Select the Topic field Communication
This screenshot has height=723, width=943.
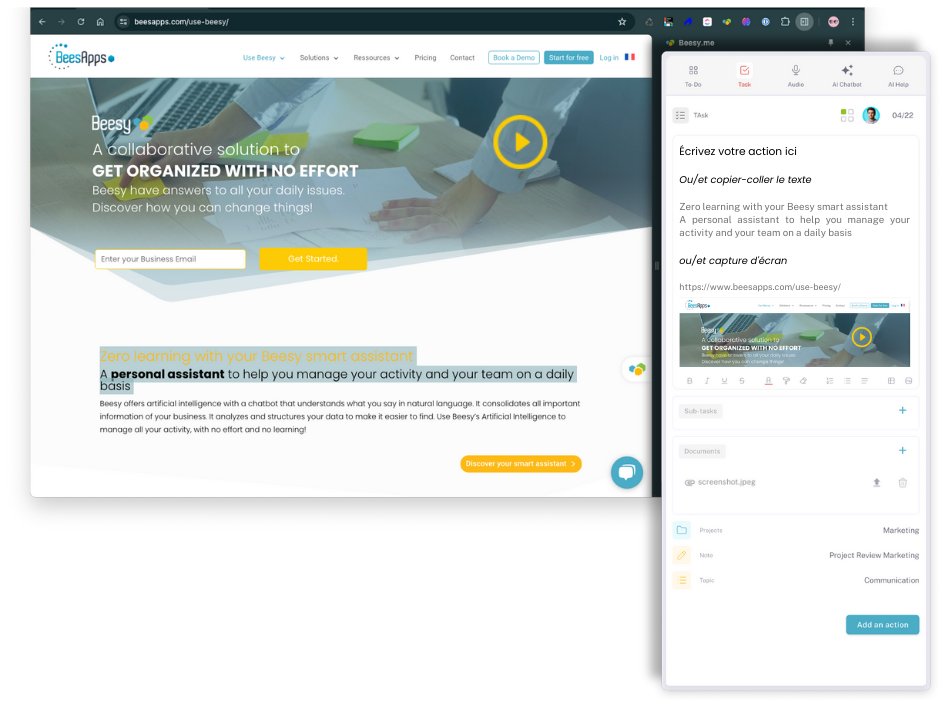tap(891, 580)
